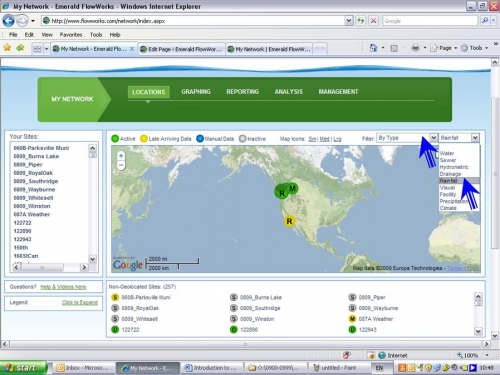The image size is (500, 375).
Task: Click the browser Forward arrow button
Action: point(22,21)
